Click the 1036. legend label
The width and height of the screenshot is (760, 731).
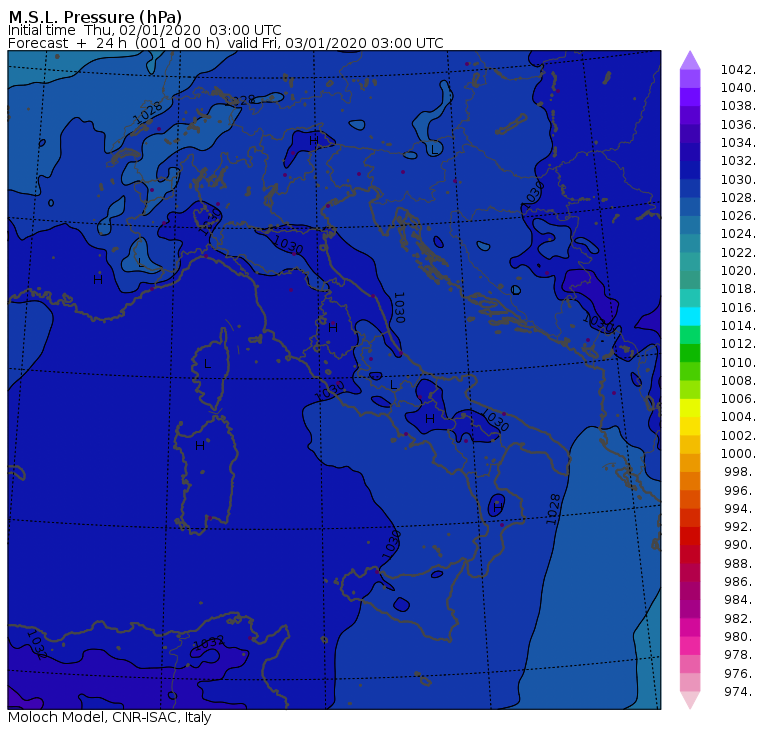(738, 125)
